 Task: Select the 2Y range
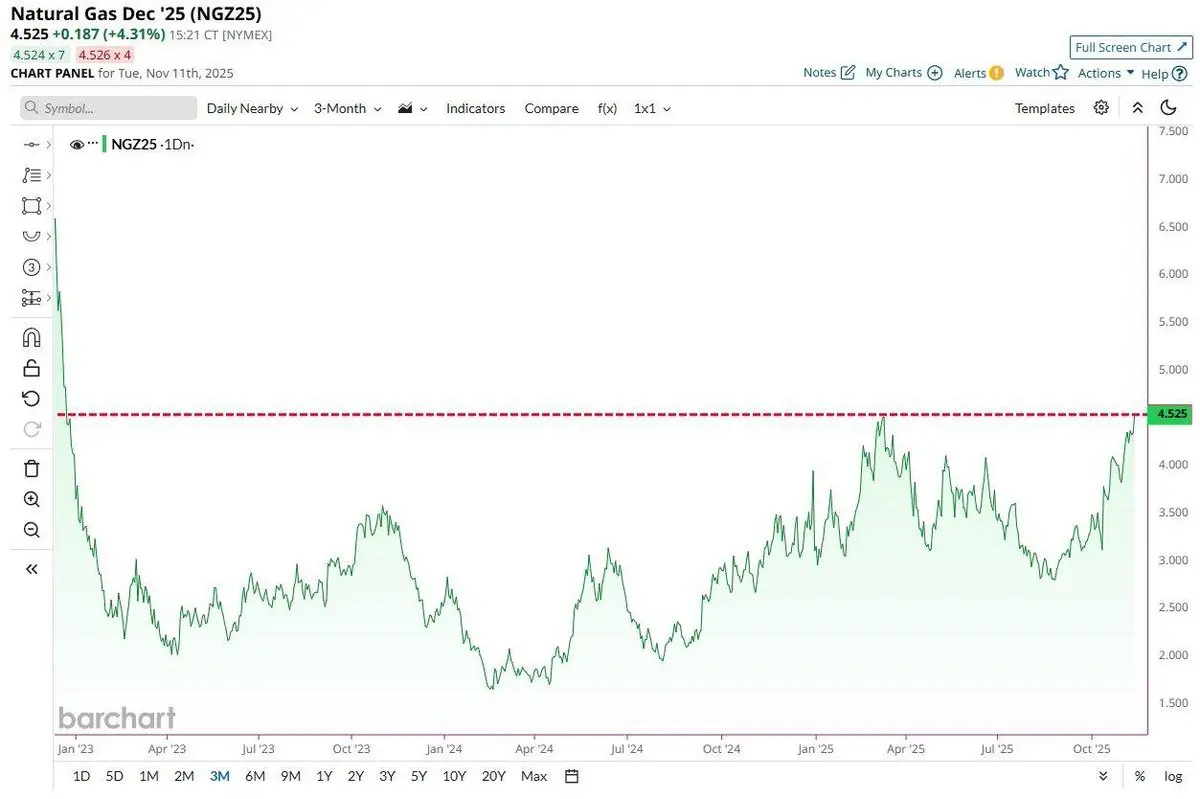tap(356, 776)
